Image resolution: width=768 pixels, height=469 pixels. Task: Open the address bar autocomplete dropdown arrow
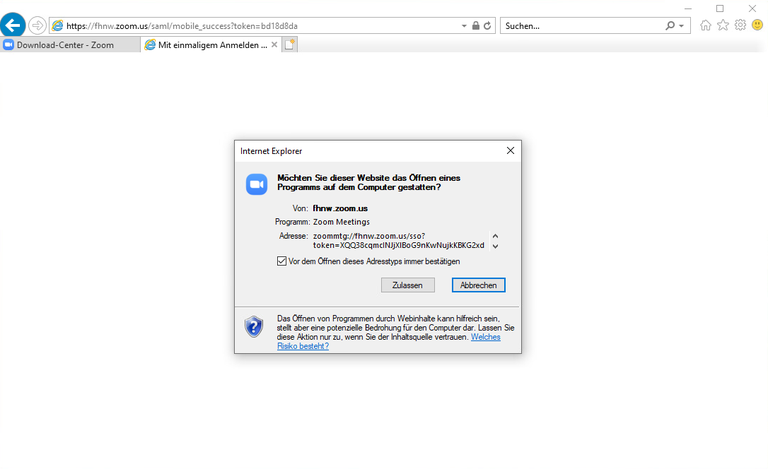tap(464, 26)
